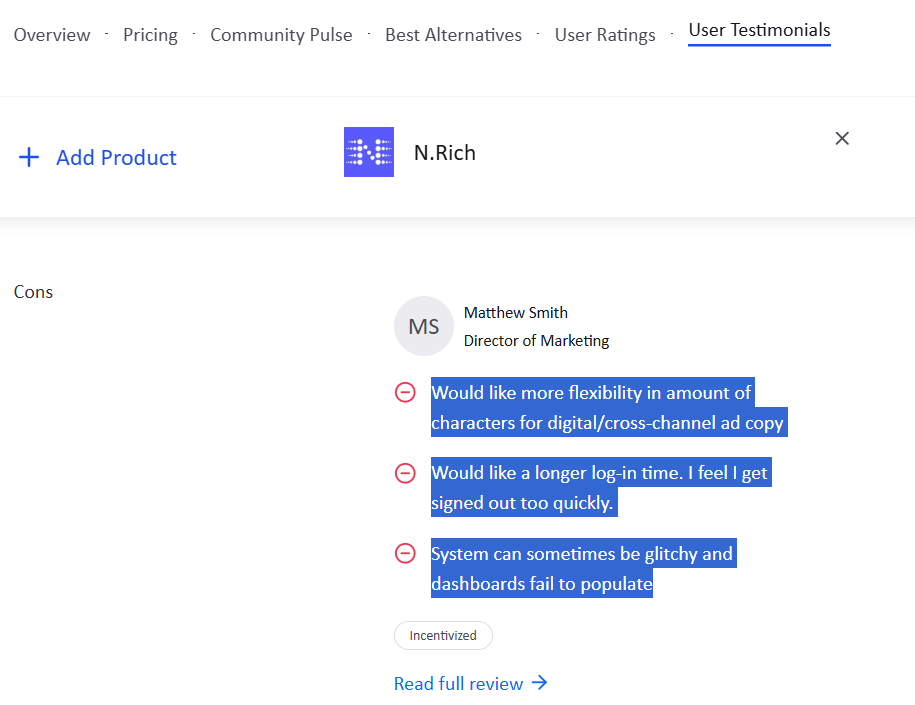Go to the Community Pulse tab

(281, 35)
